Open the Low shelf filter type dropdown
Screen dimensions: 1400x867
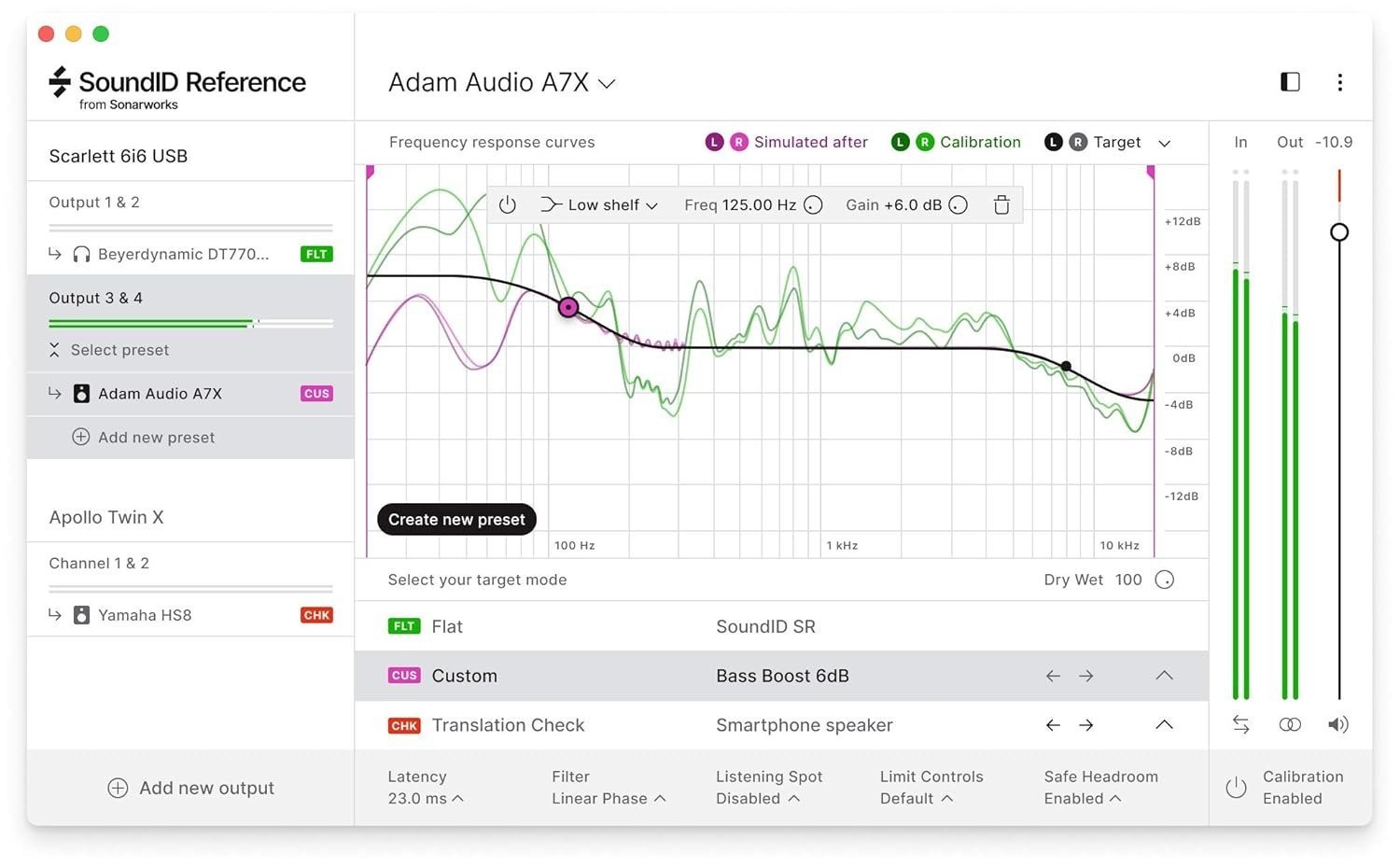[x=599, y=205]
